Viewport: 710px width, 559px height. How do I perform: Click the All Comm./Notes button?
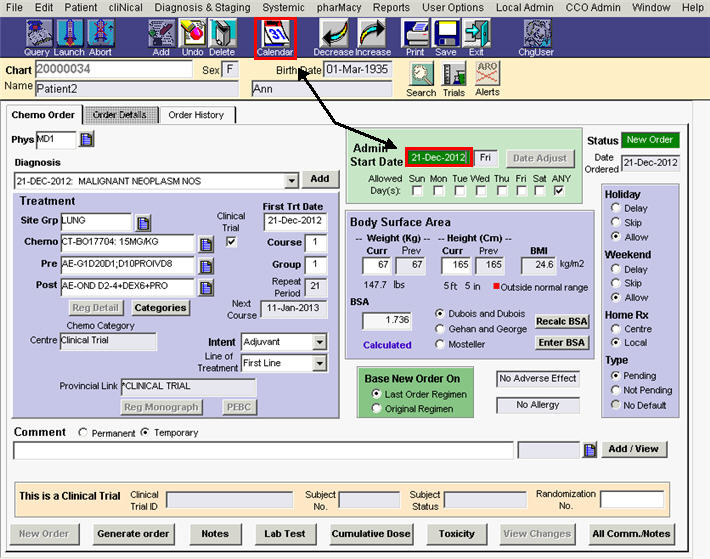(x=631, y=534)
